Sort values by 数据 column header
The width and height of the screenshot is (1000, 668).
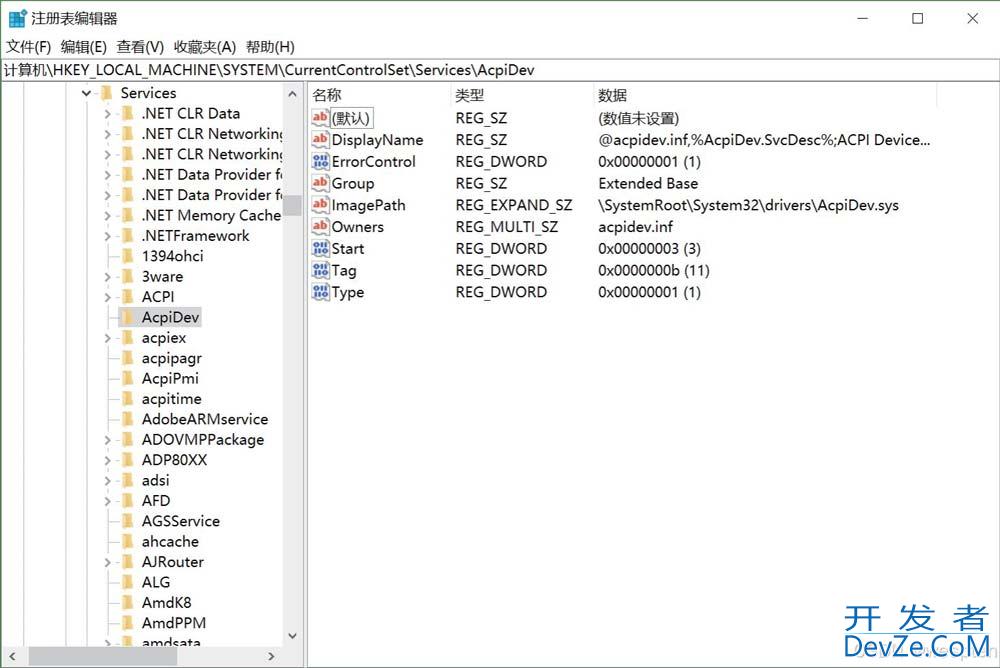pos(765,95)
